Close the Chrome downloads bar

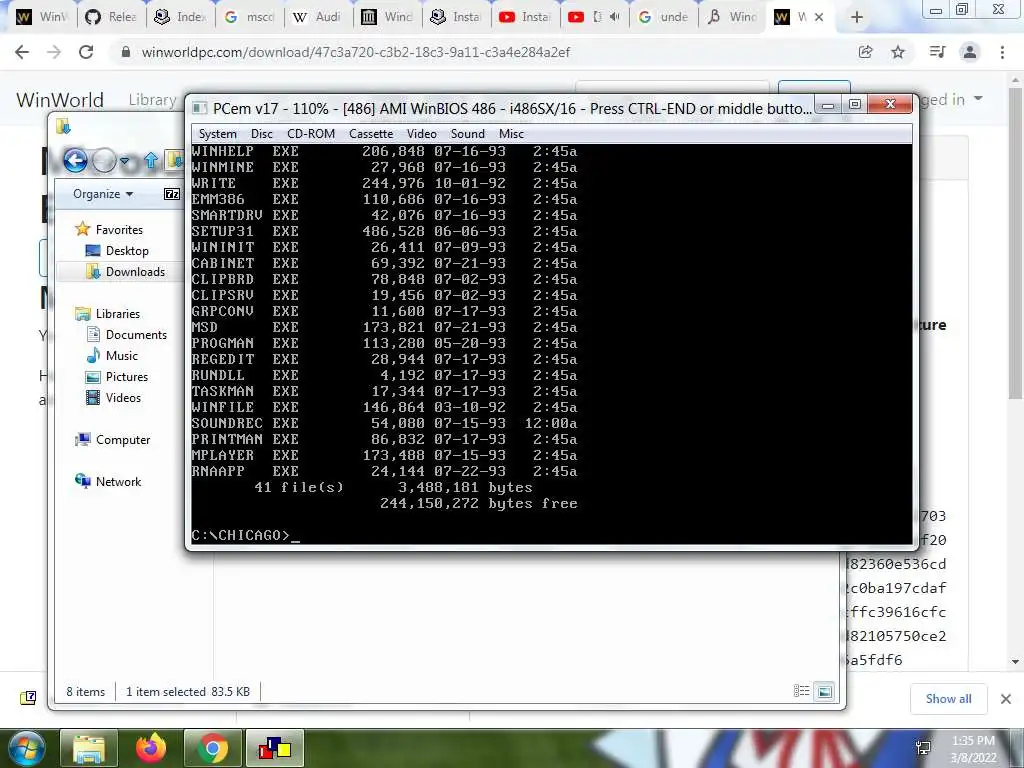click(x=1006, y=699)
